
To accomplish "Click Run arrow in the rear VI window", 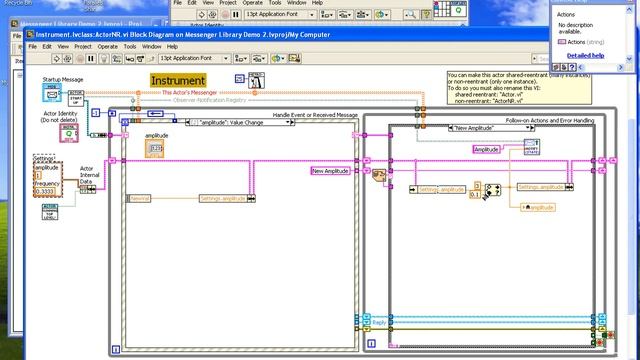I will click(x=202, y=15).
